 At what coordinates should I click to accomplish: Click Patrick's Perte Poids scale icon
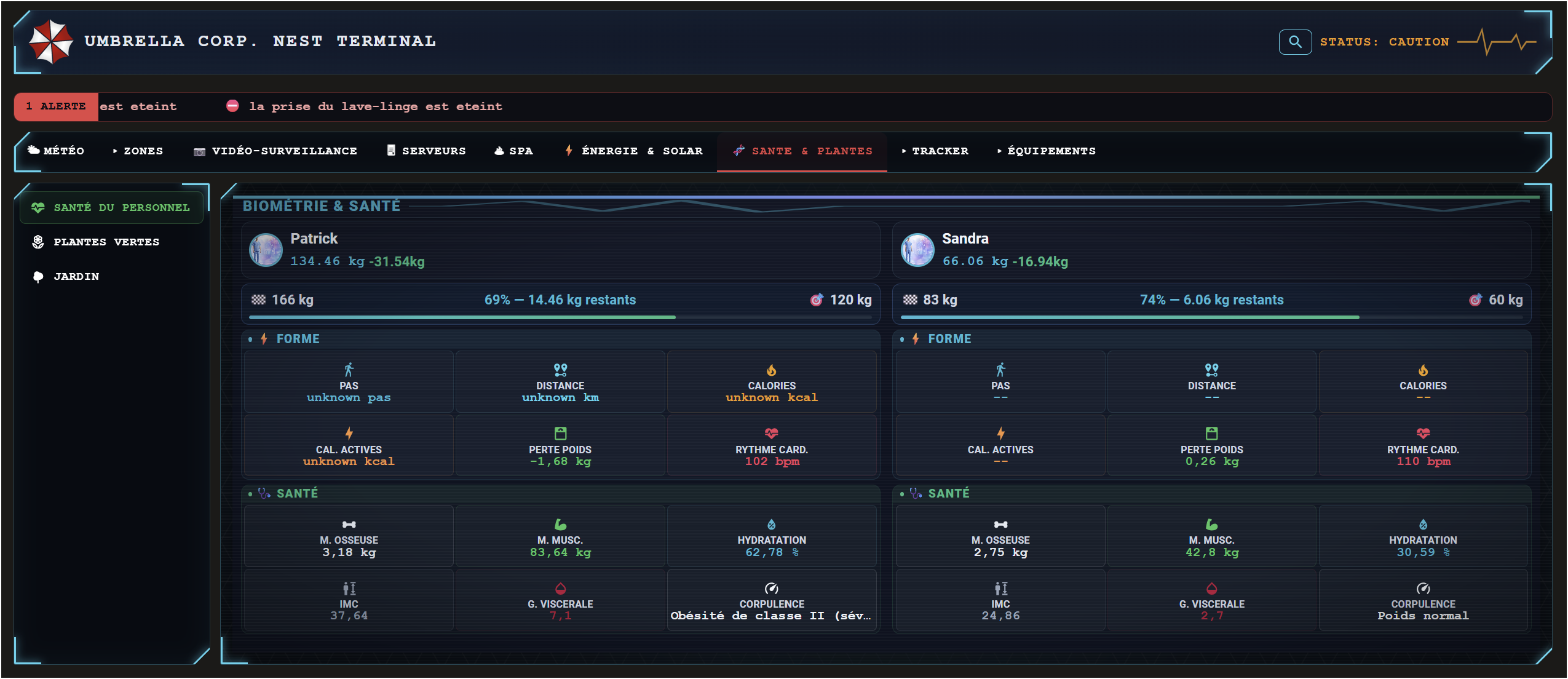click(560, 434)
